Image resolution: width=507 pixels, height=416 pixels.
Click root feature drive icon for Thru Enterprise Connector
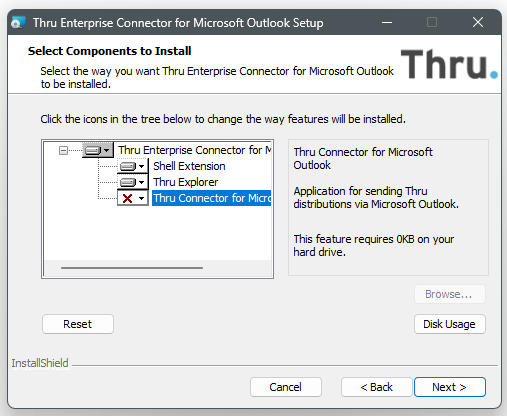coord(93,150)
